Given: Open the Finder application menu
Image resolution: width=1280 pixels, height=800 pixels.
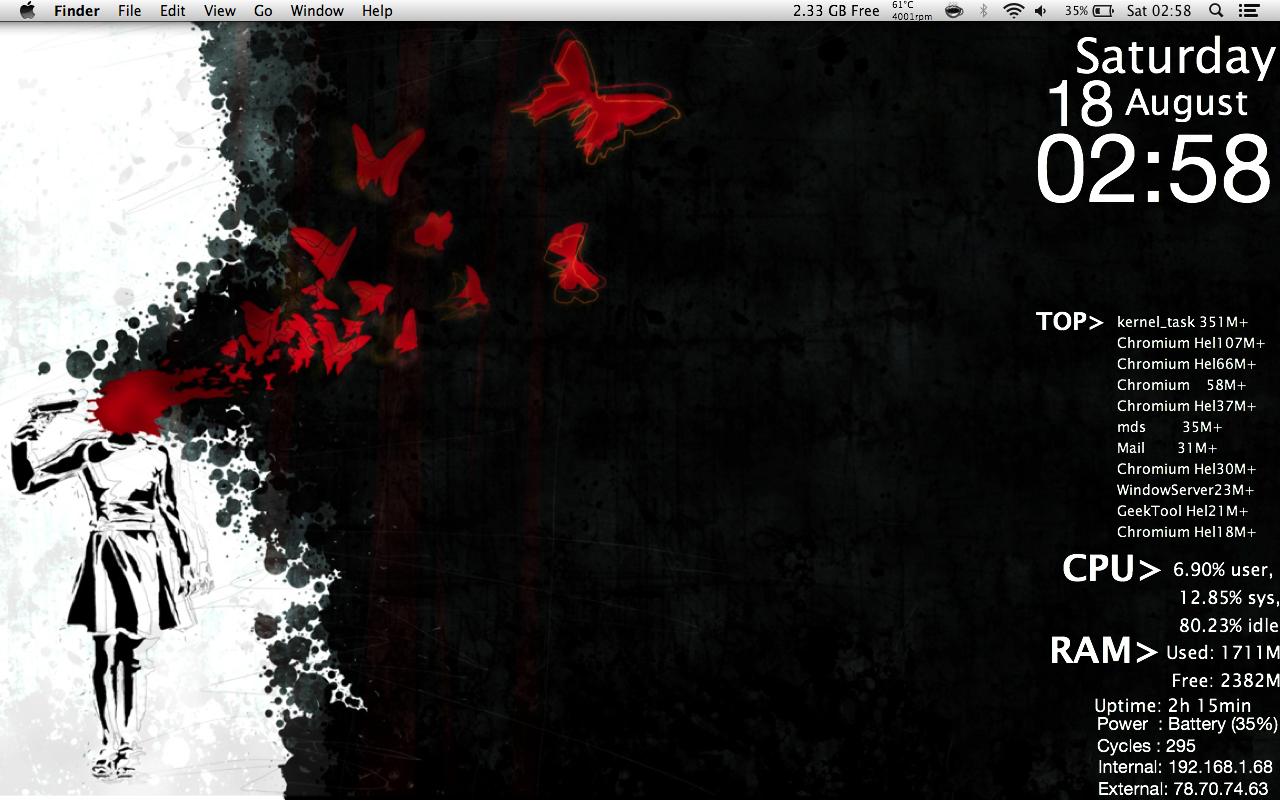Looking at the screenshot, I should [x=77, y=10].
